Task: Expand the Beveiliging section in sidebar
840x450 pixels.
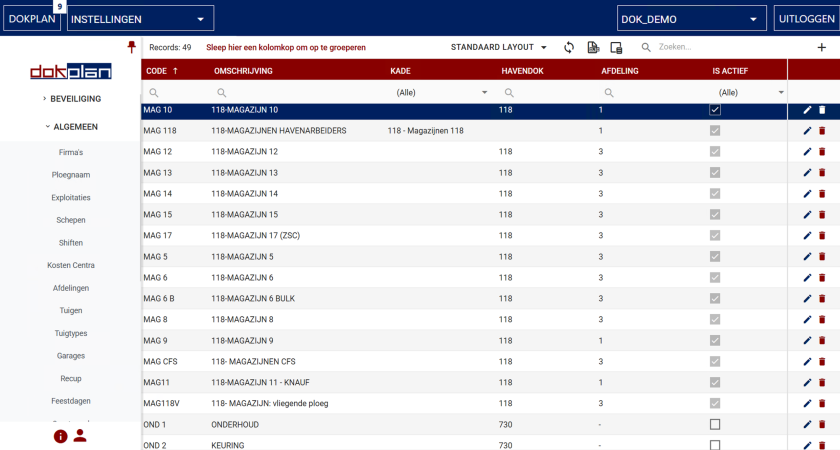Action: point(71,99)
